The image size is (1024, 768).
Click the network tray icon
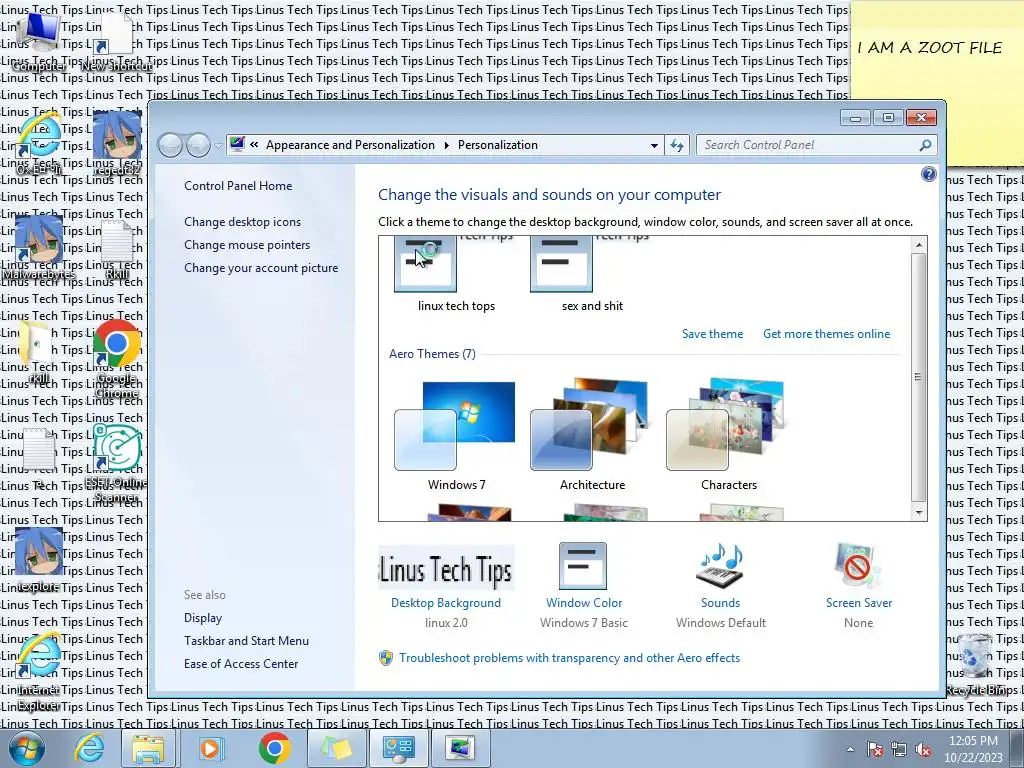899,750
